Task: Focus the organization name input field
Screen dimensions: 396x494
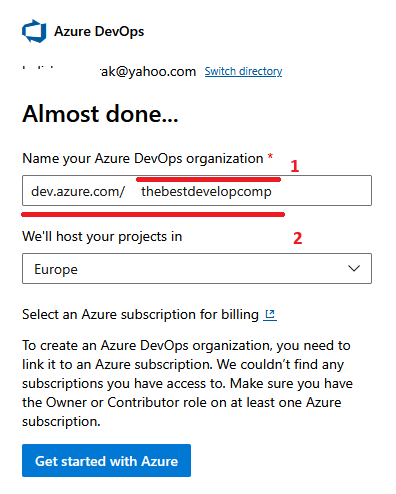Action: pyautogui.click(x=197, y=191)
